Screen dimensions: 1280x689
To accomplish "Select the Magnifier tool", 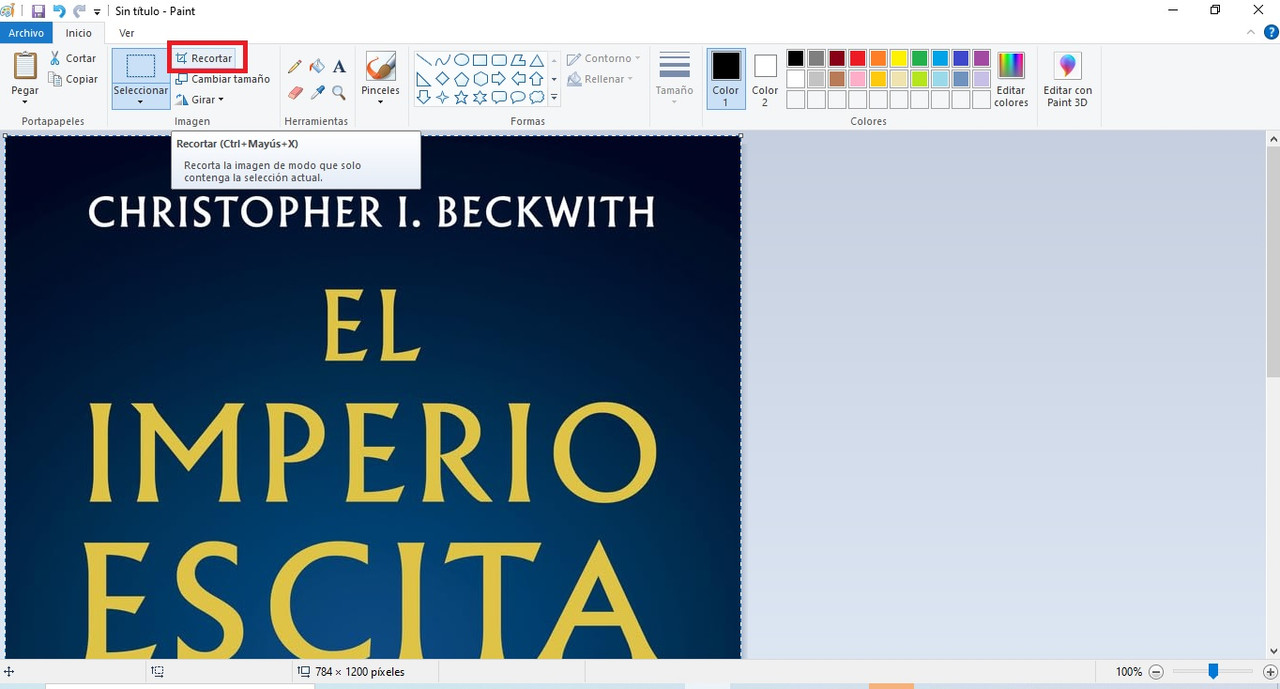I will [339, 92].
